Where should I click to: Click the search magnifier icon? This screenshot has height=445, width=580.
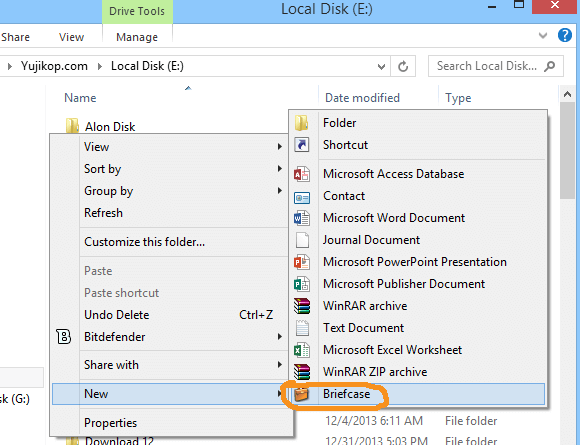[x=550, y=66]
